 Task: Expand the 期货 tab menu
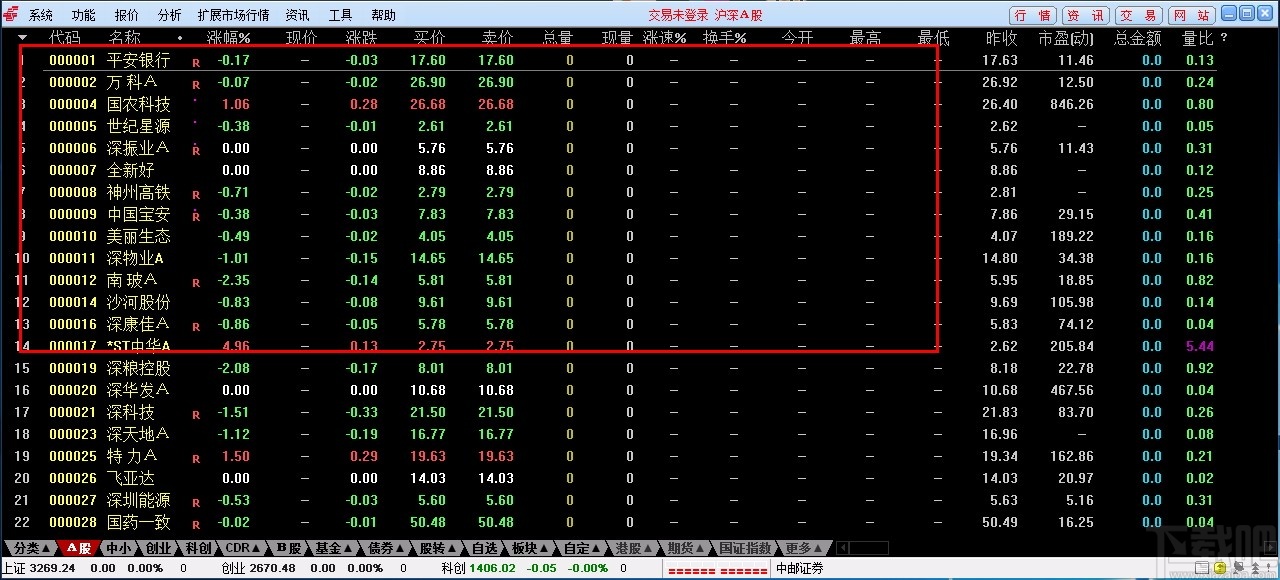pyautogui.click(x=686, y=548)
